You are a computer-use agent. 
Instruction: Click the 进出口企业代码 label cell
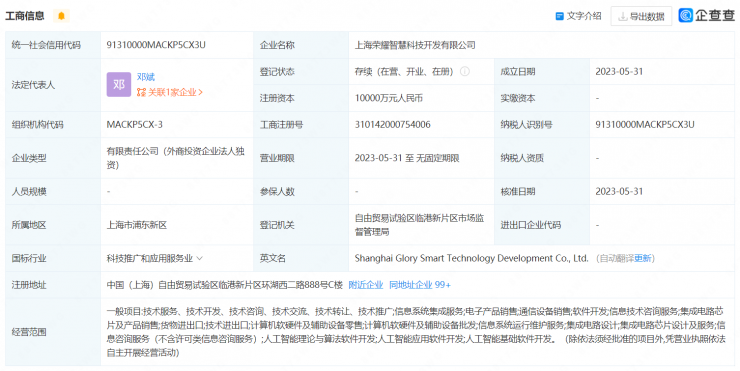coord(542,225)
